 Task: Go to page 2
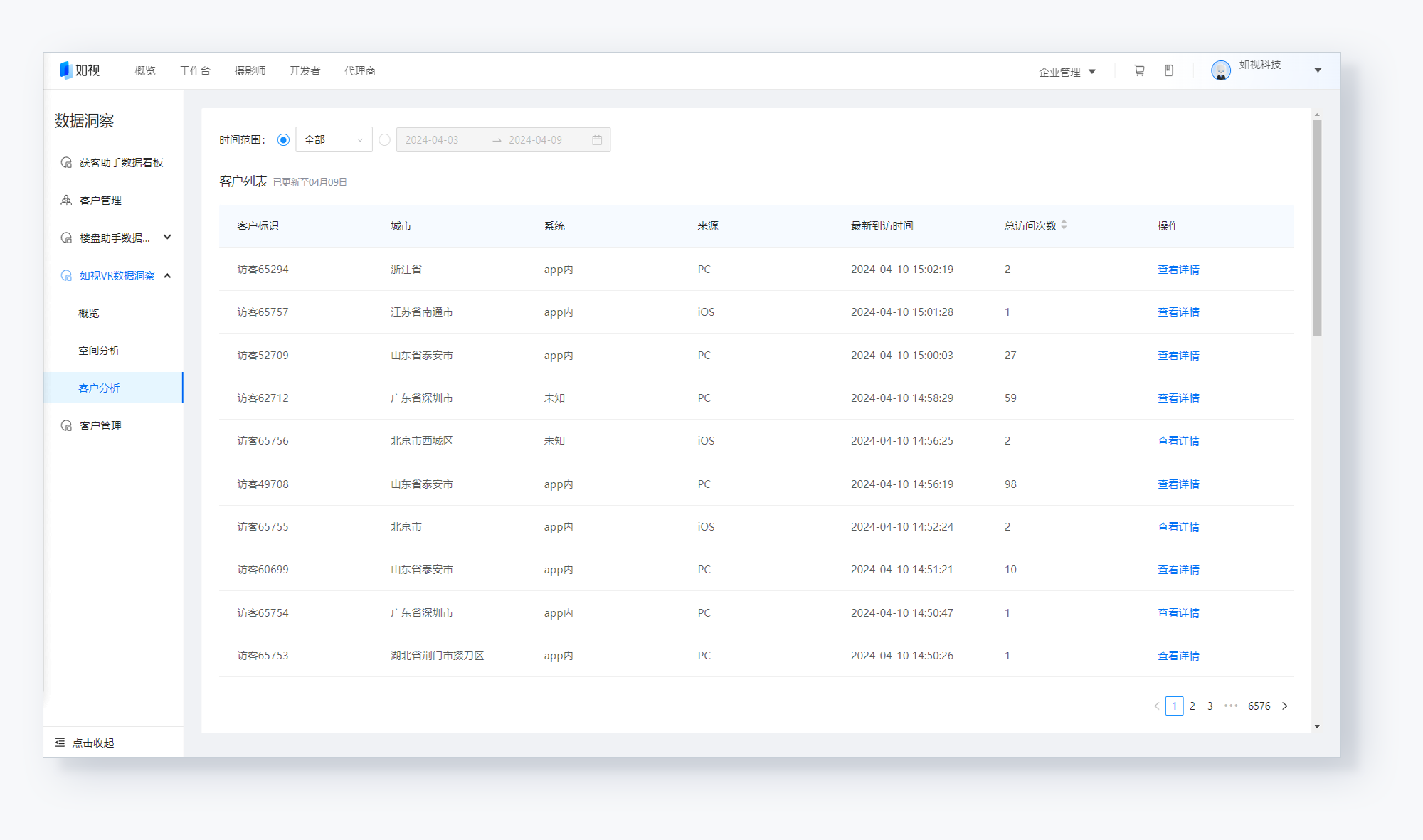pos(1192,706)
